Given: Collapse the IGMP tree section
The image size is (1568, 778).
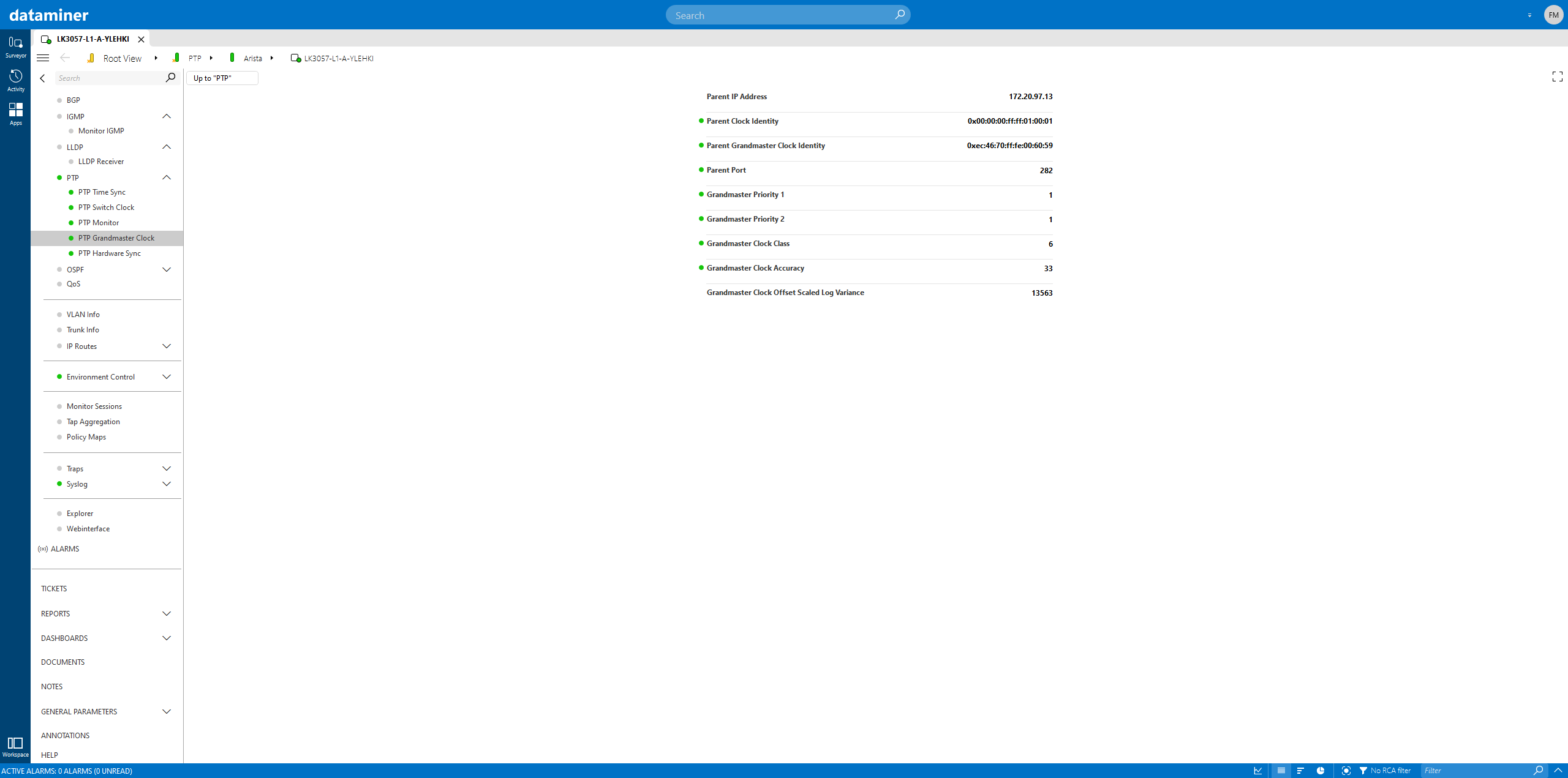Looking at the screenshot, I should [x=167, y=116].
